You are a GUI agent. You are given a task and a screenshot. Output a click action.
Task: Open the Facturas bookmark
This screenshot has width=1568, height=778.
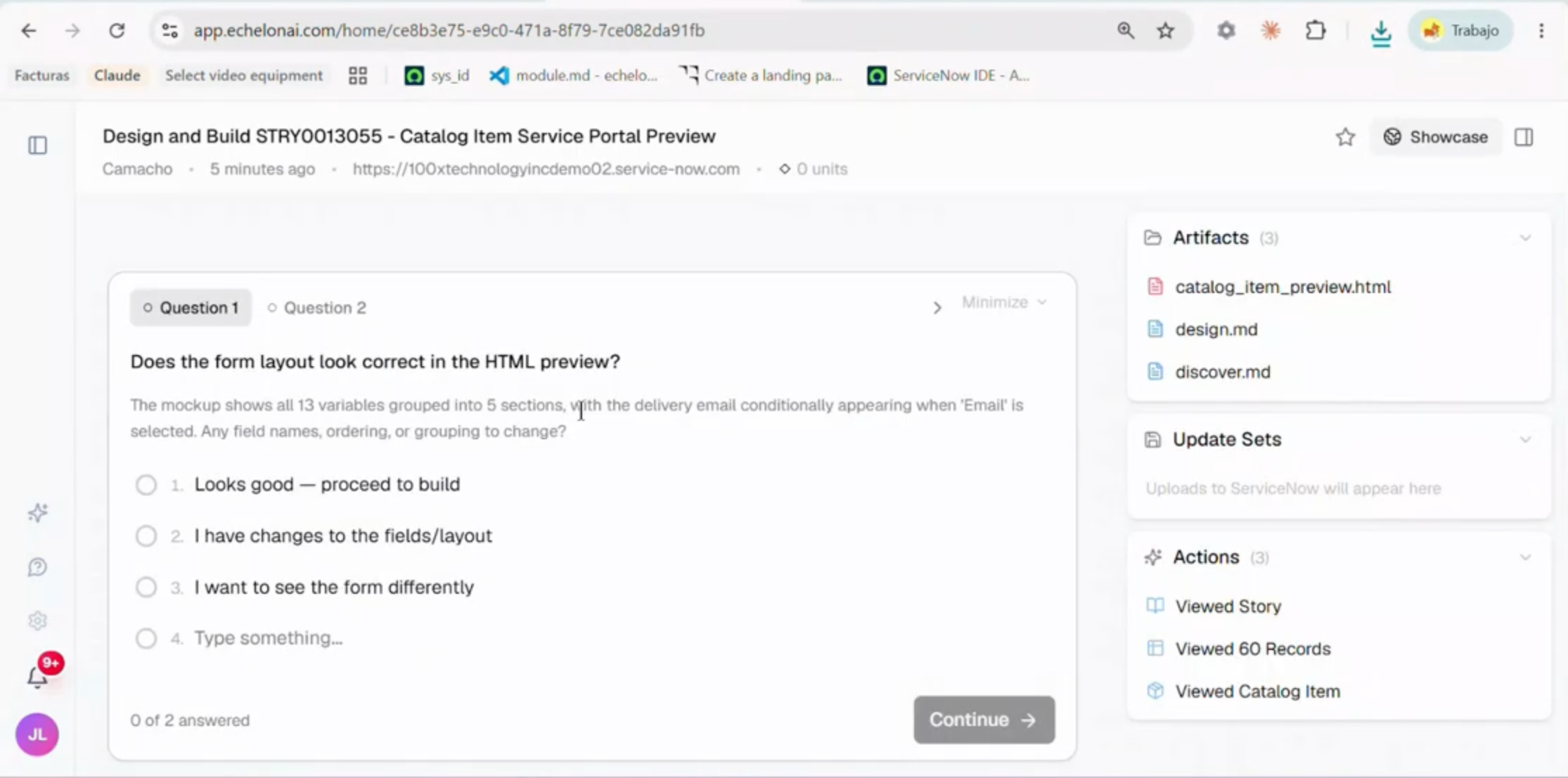pos(42,75)
